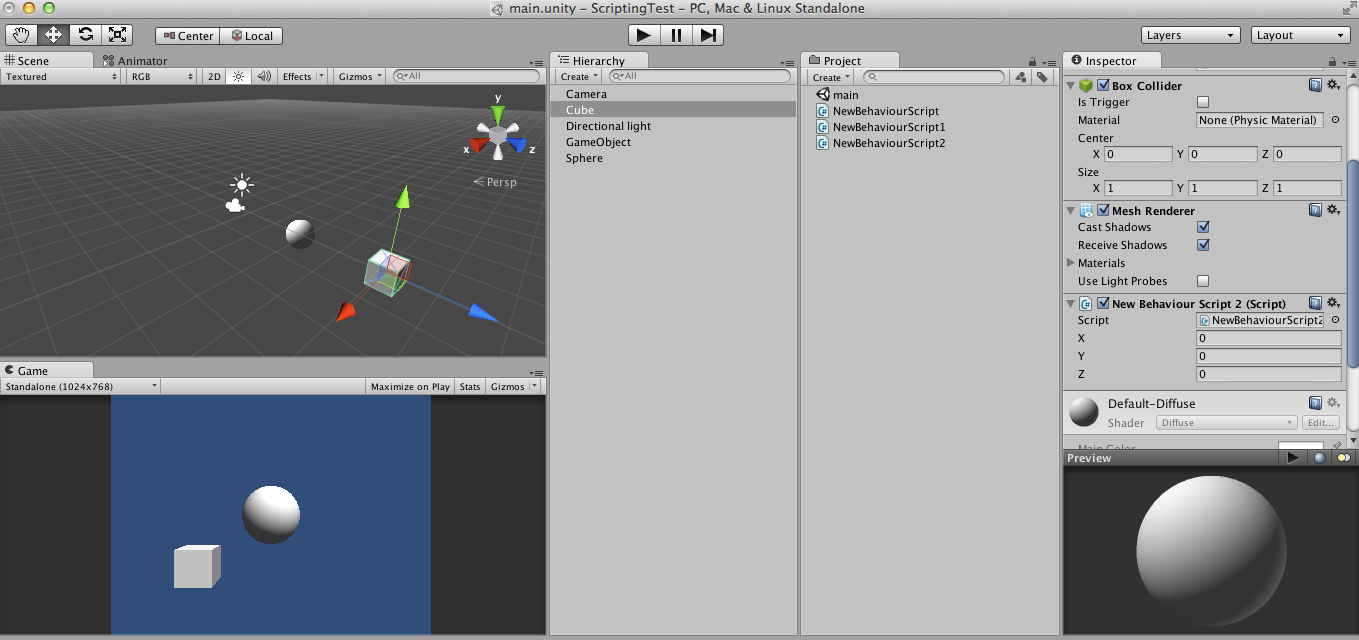Select Sphere in the Hierarchy
Image resolution: width=1359 pixels, height=640 pixels.
[584, 158]
